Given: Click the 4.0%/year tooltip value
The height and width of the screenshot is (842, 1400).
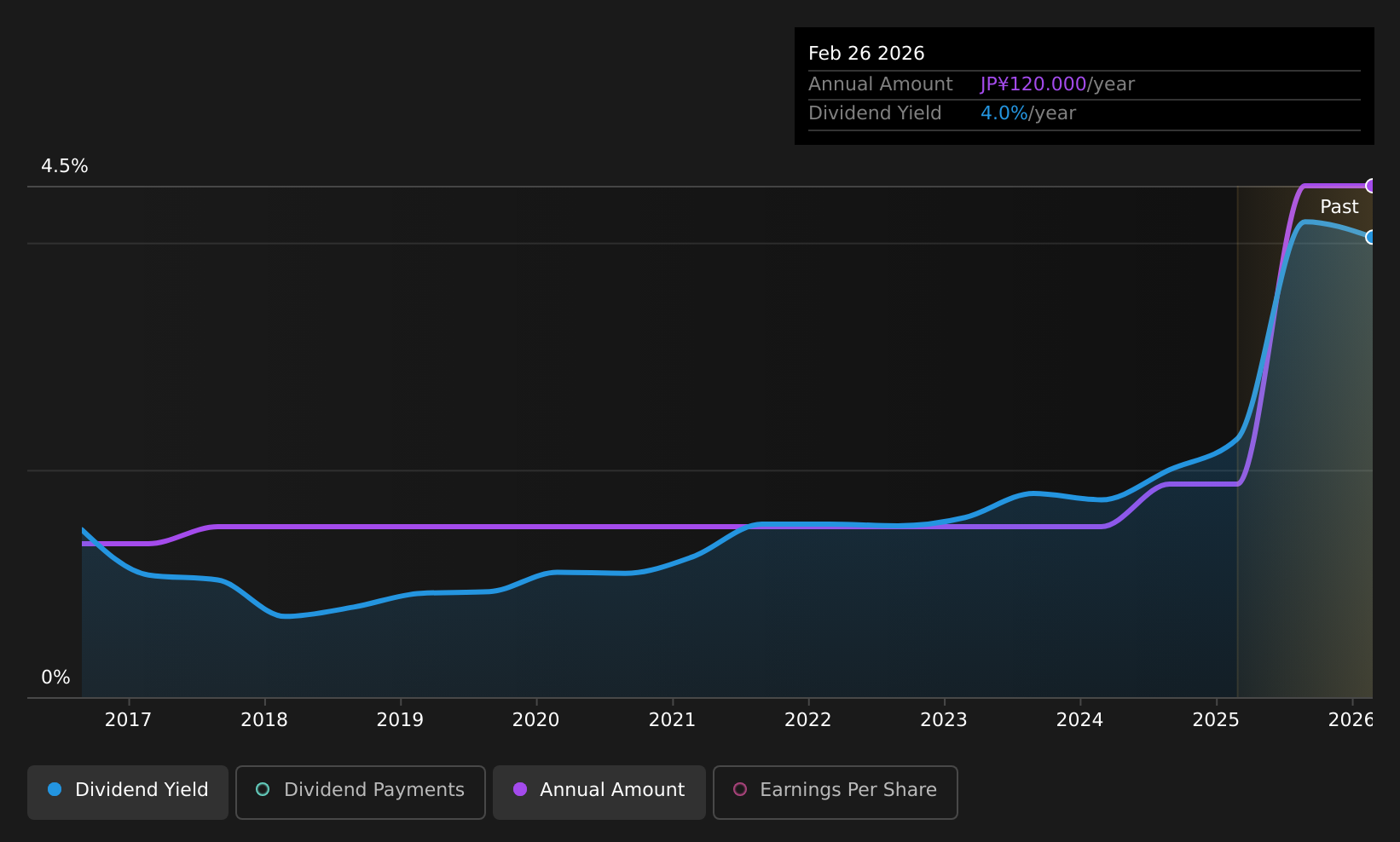Looking at the screenshot, I should tap(1028, 113).
